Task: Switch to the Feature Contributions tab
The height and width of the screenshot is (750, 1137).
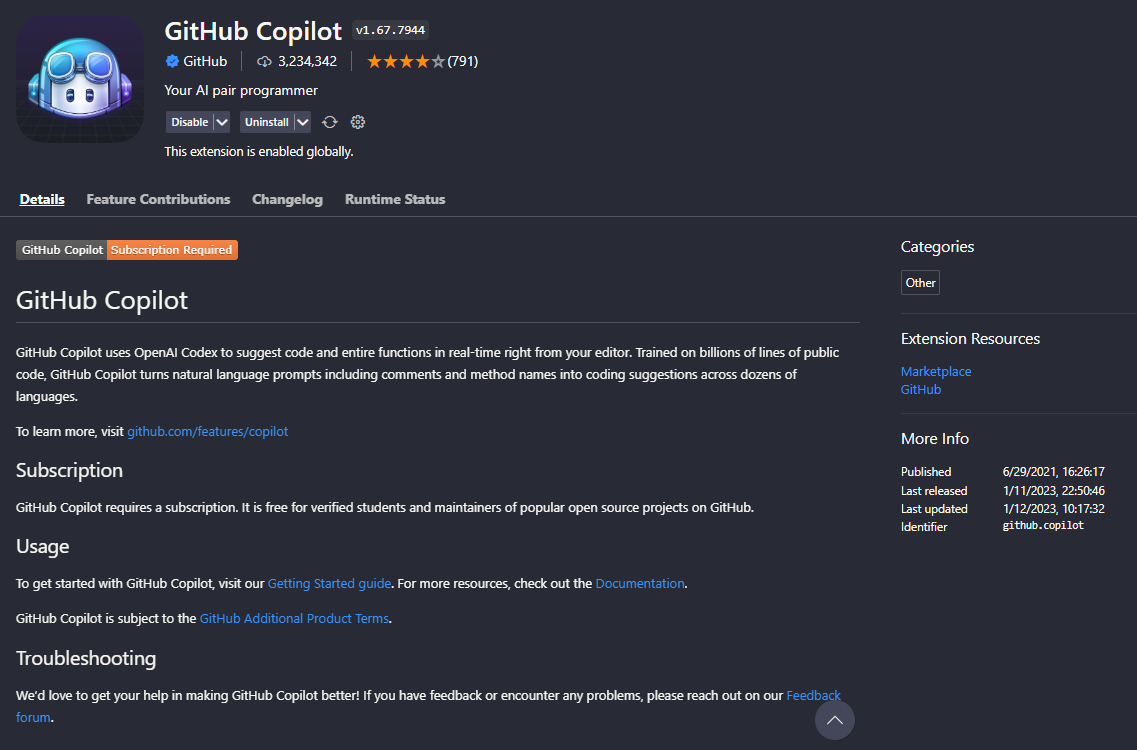Action: (158, 199)
